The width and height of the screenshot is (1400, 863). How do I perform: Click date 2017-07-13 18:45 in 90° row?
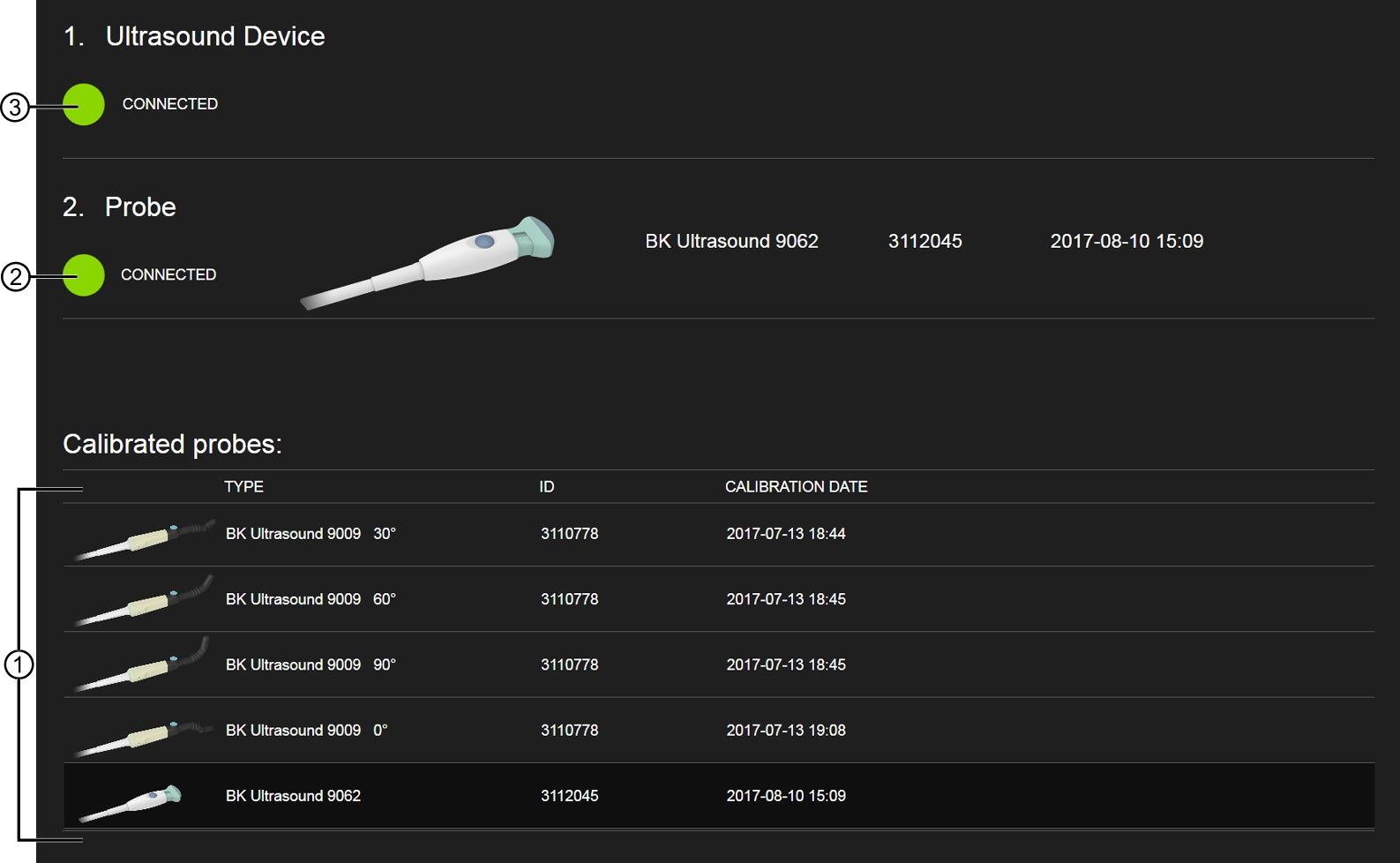786,664
